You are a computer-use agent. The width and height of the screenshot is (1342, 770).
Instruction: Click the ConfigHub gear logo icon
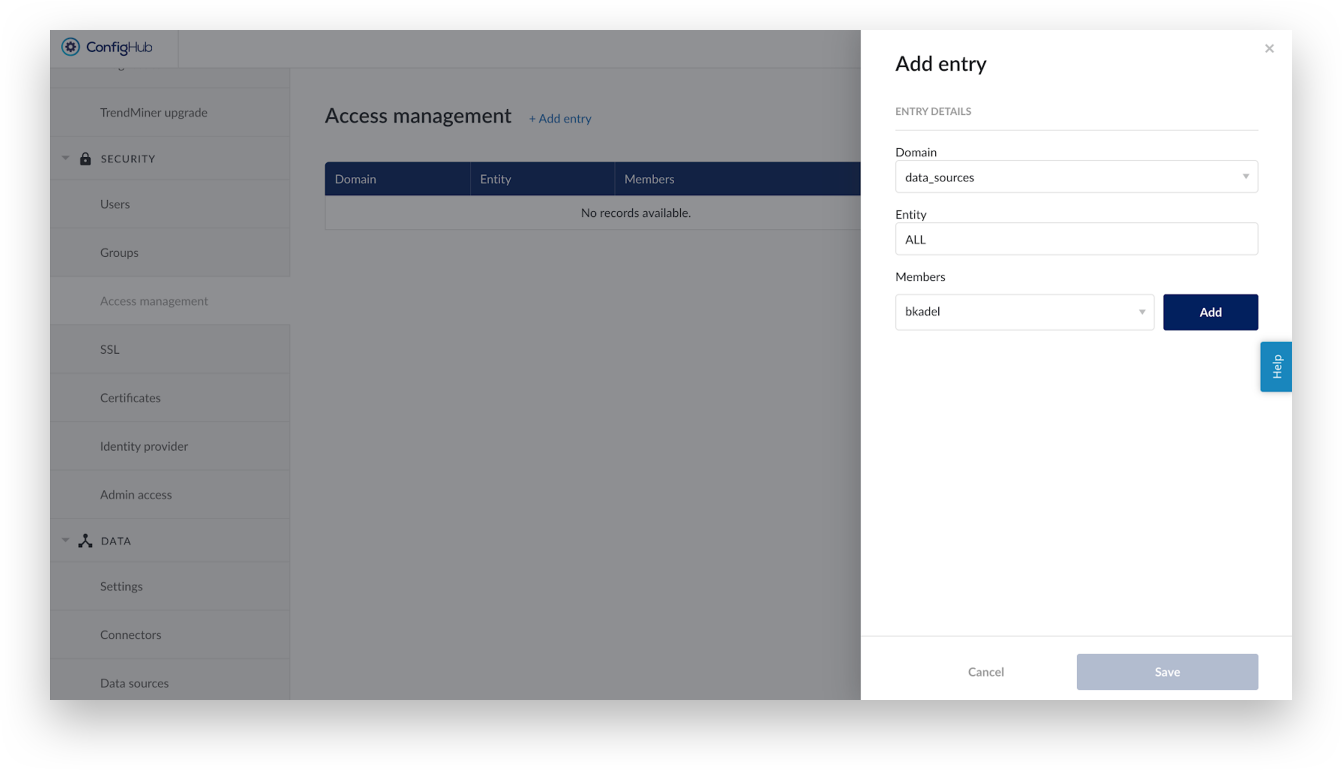(70, 47)
